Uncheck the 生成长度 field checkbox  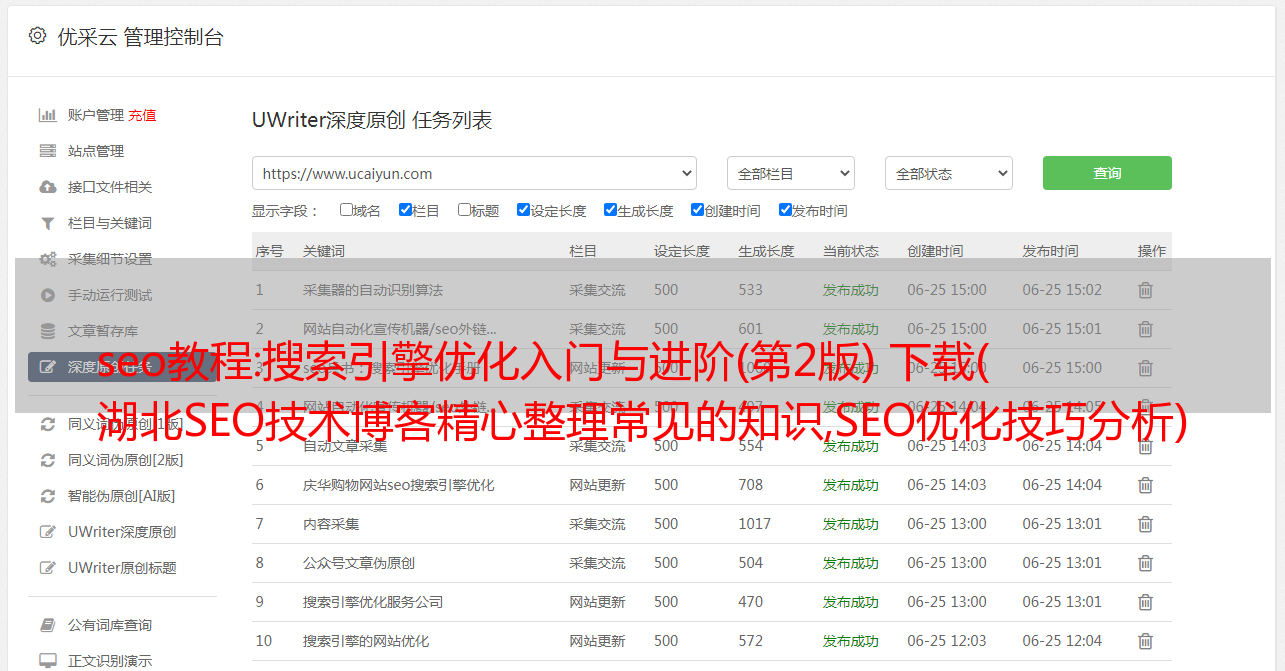pyautogui.click(x=610, y=210)
